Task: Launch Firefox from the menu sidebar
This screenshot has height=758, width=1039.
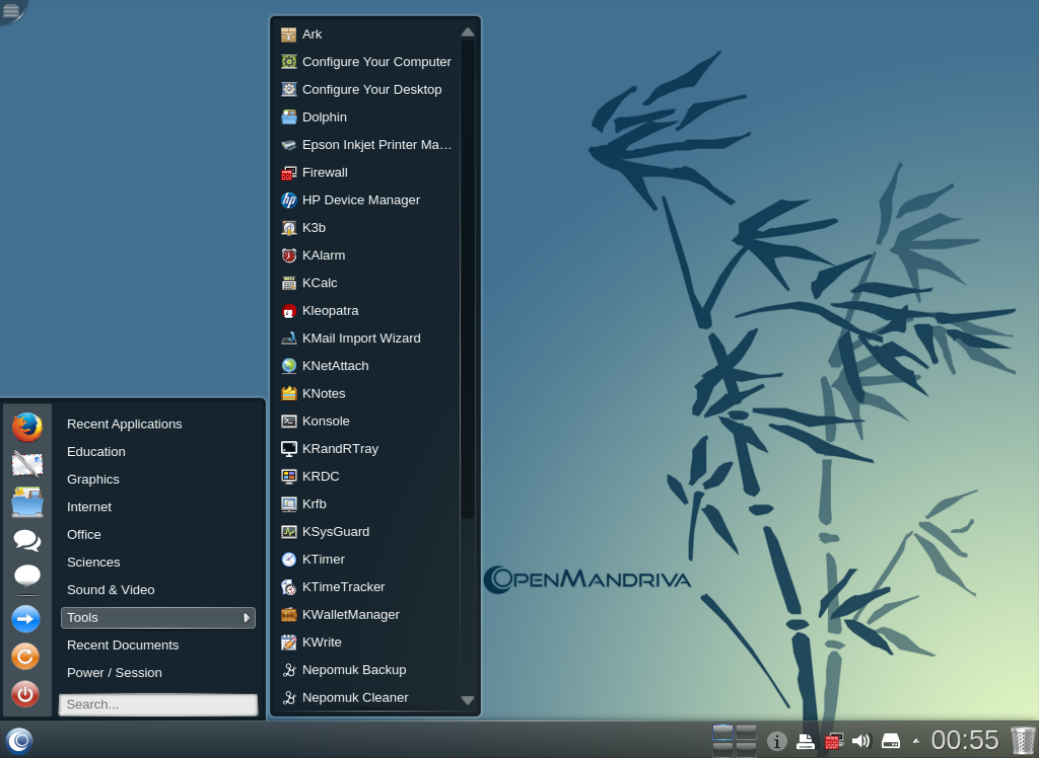Action: point(27,424)
